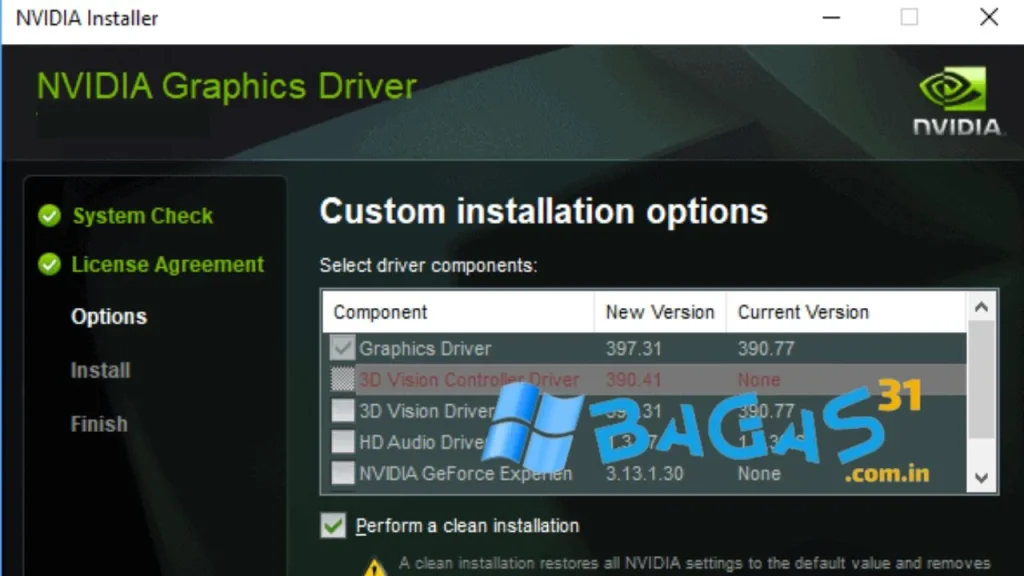1024x576 pixels.
Task: Toggle the 3D Vision Controller Driver checkbox
Action: click(x=342, y=379)
